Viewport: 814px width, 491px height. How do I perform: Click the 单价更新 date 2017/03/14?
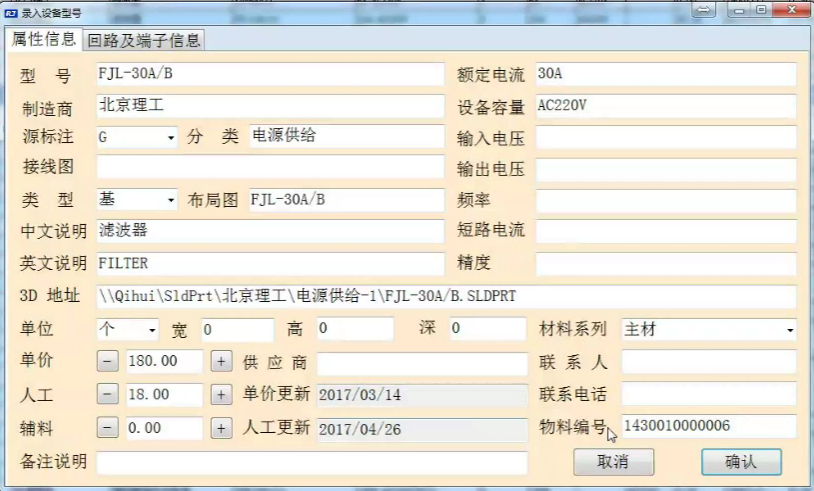(x=422, y=395)
